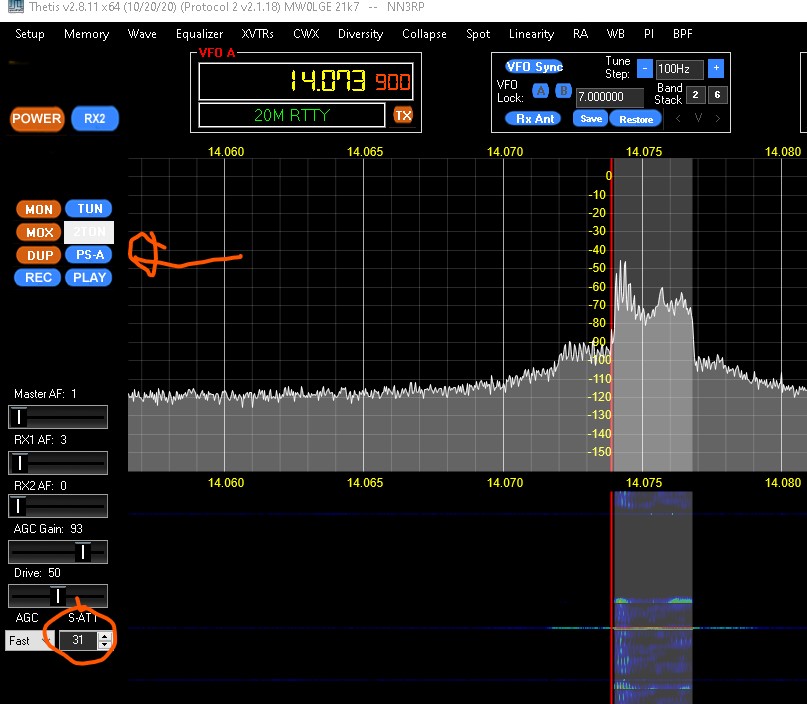The height and width of the screenshot is (704, 807).
Task: Toggle the POWER button
Action: point(37,119)
